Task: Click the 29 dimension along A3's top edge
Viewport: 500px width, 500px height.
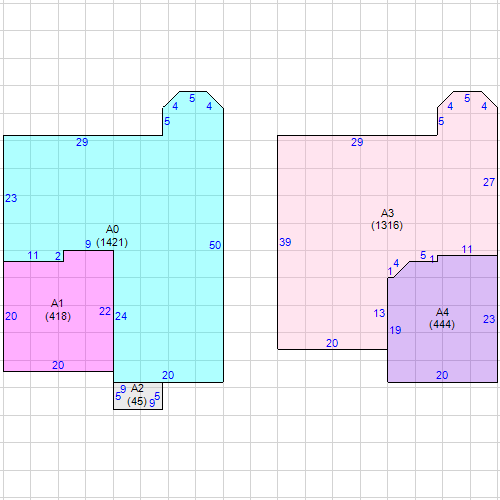Action: tap(357, 142)
